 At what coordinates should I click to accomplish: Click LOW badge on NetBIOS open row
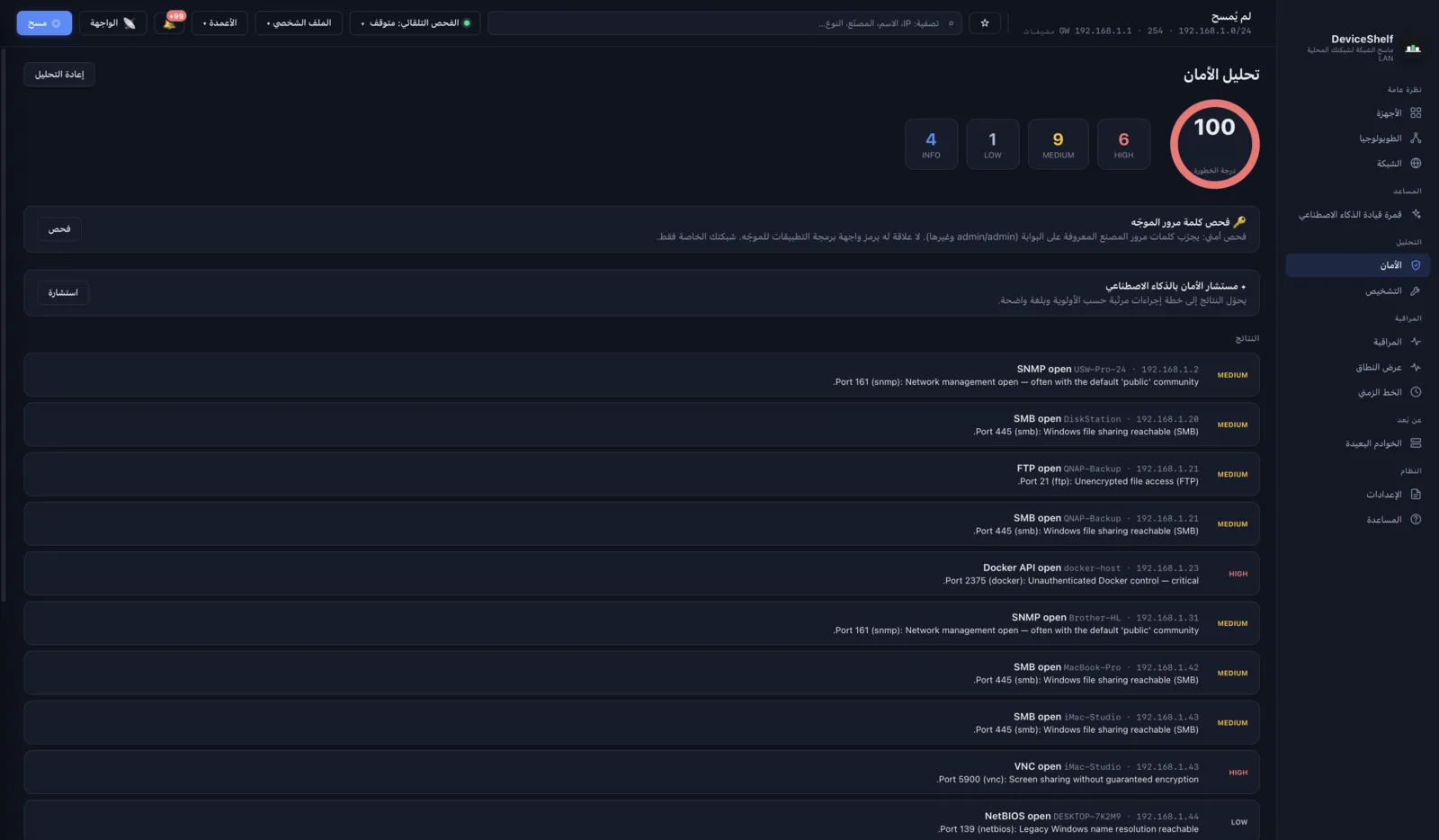coord(1239,822)
